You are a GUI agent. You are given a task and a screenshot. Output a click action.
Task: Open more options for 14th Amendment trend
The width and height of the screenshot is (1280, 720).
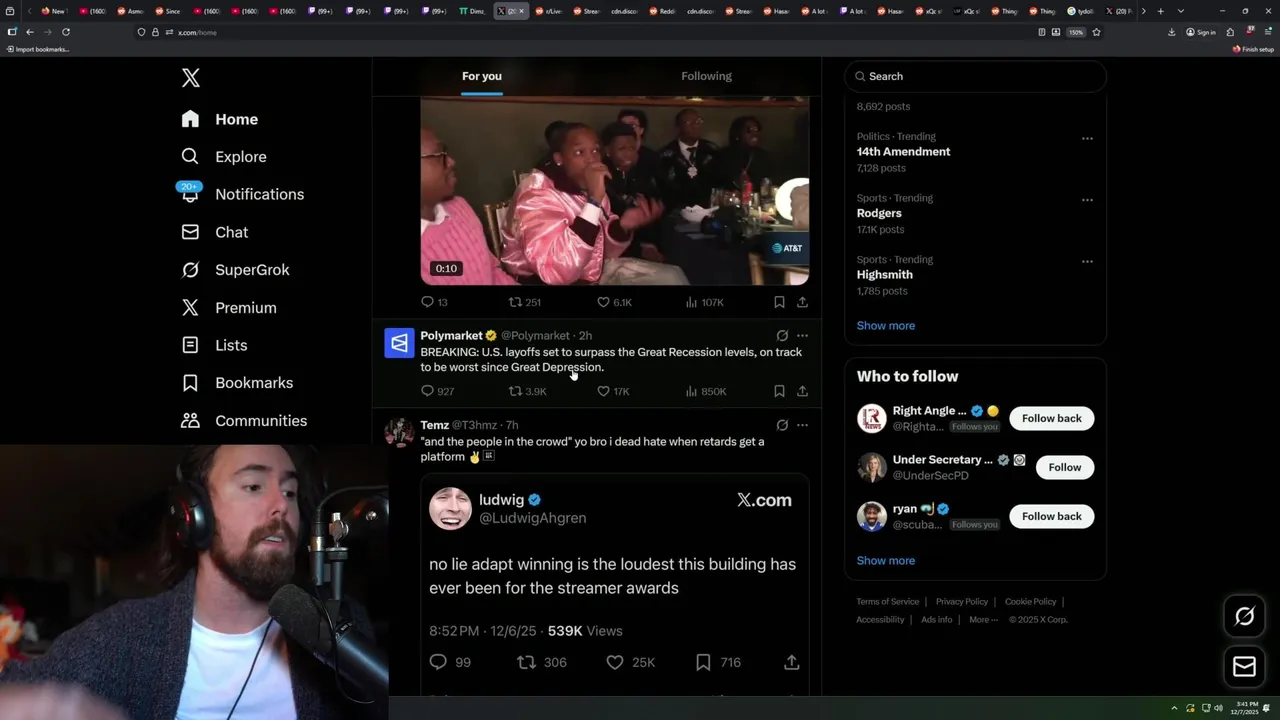pyautogui.click(x=1087, y=139)
